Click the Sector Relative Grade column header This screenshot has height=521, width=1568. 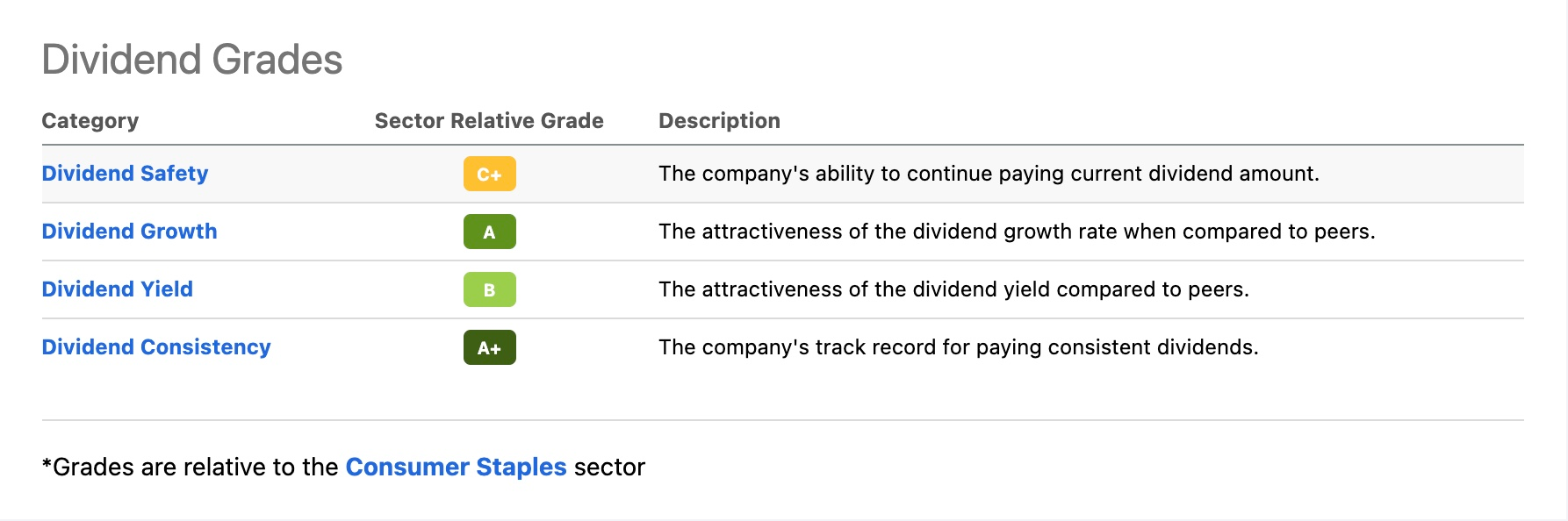tap(489, 121)
